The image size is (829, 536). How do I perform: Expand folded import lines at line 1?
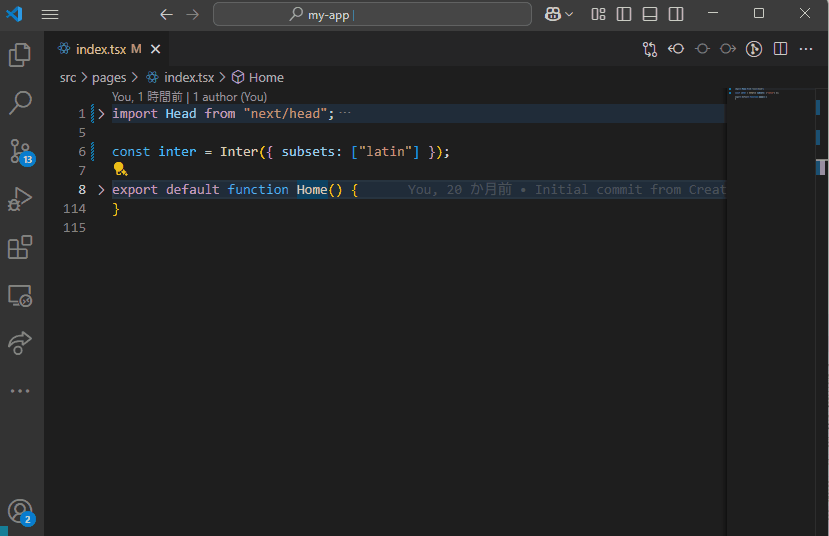click(101, 114)
